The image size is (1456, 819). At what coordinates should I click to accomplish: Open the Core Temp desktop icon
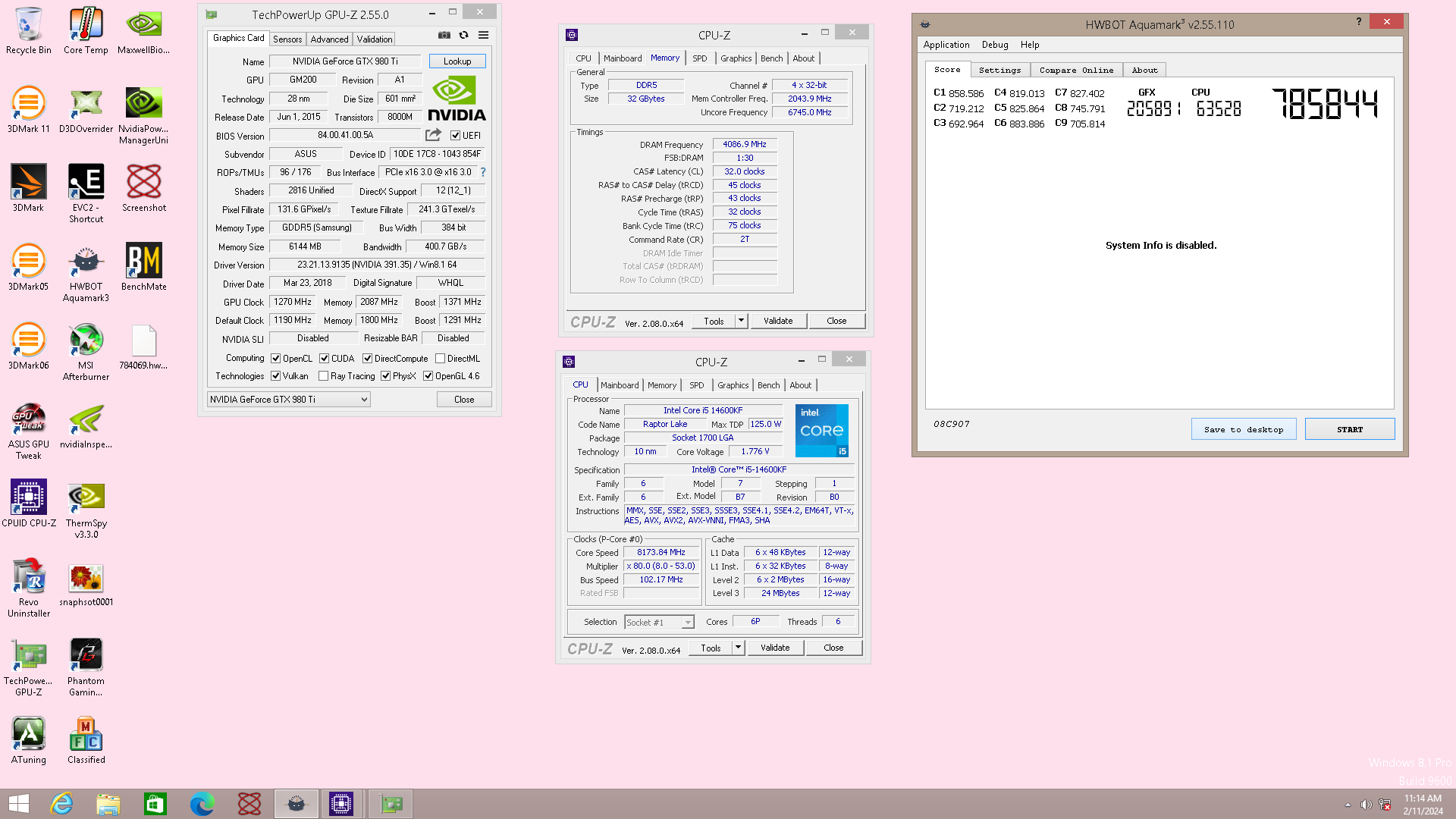[x=86, y=30]
